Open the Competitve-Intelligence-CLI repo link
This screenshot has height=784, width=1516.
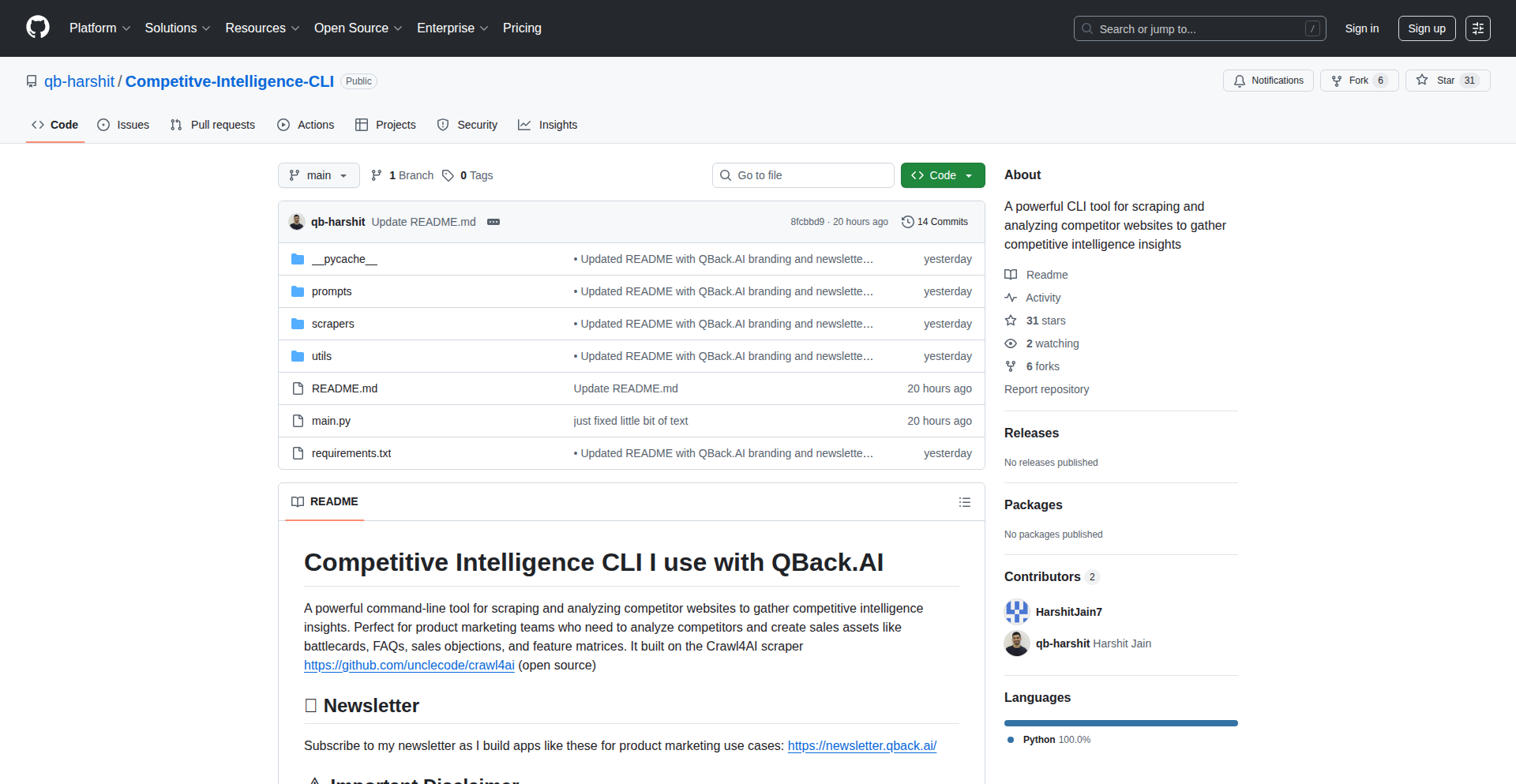(230, 81)
